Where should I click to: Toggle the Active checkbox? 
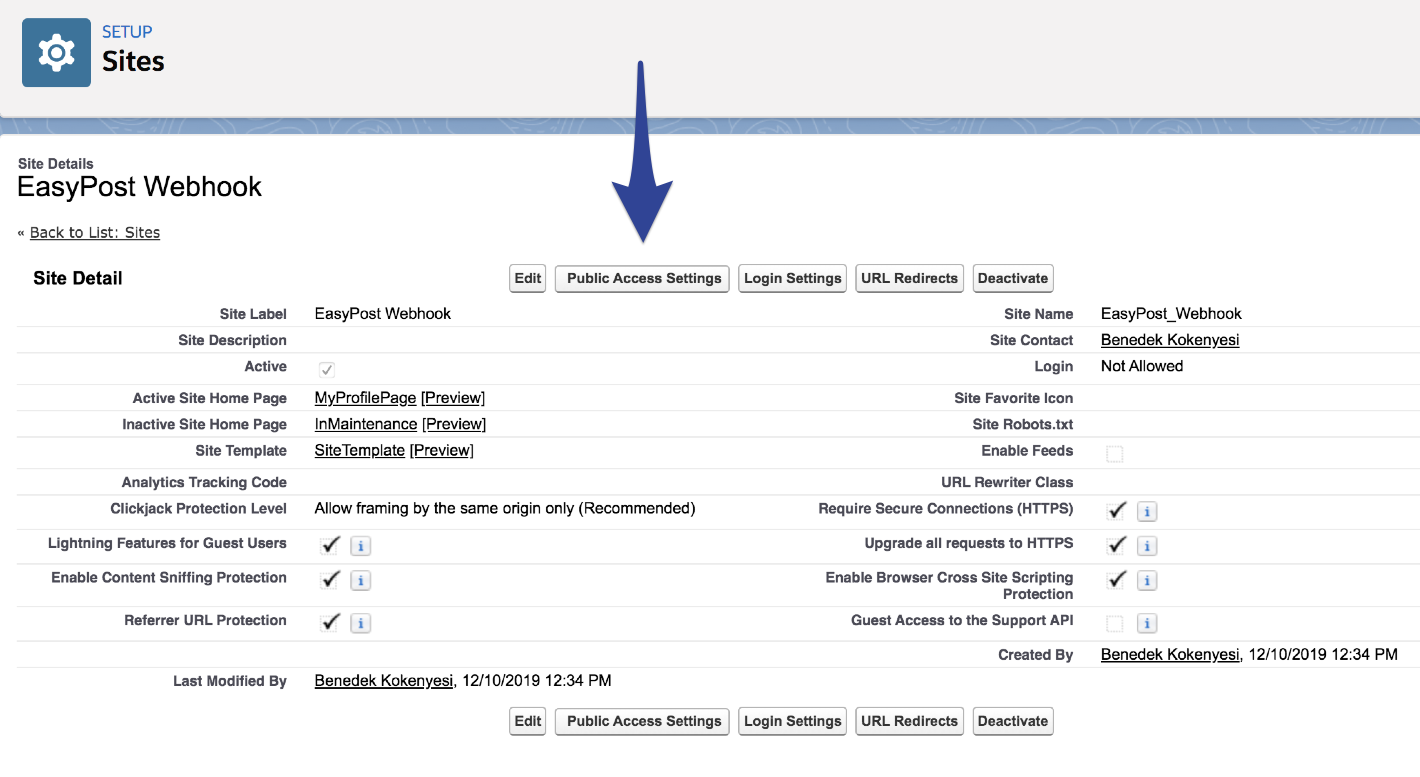327,369
